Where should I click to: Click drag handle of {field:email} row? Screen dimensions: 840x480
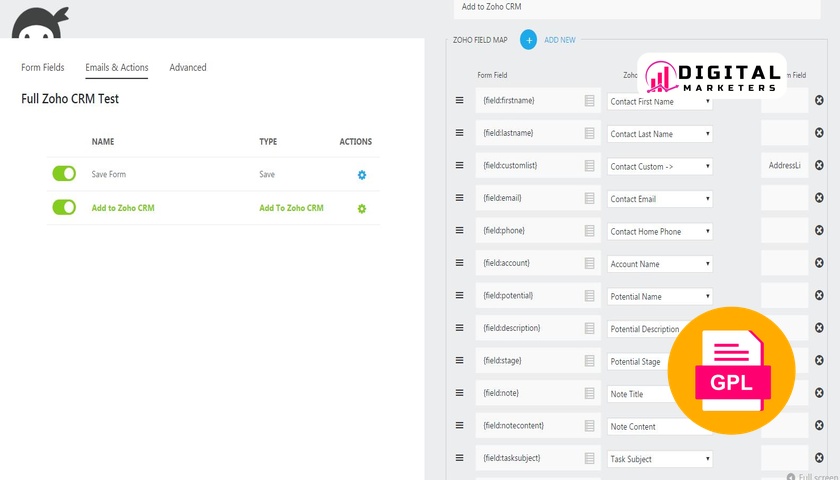pyautogui.click(x=460, y=198)
